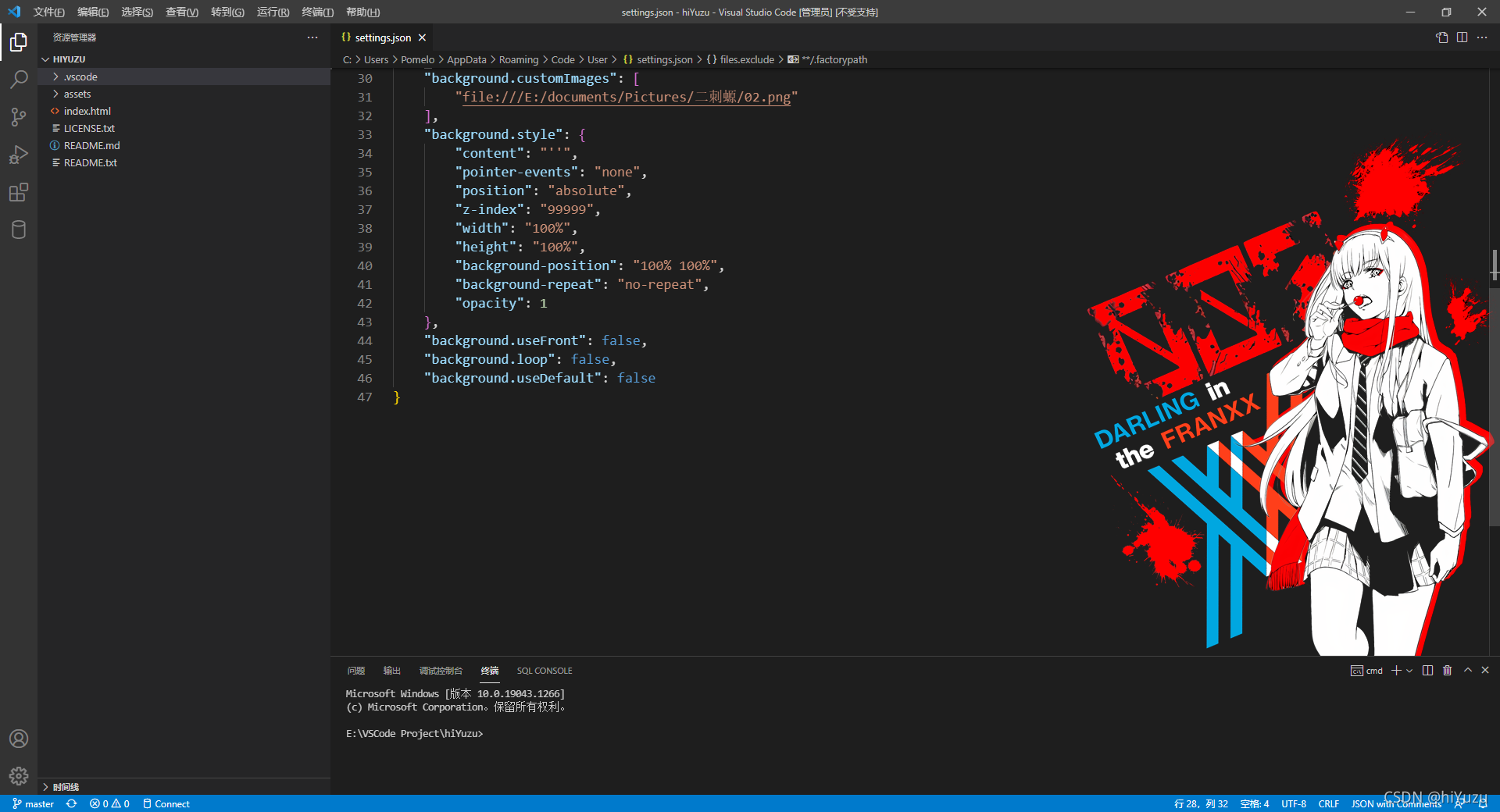
Task: Close the terminal panel
Action: coord(1485,671)
